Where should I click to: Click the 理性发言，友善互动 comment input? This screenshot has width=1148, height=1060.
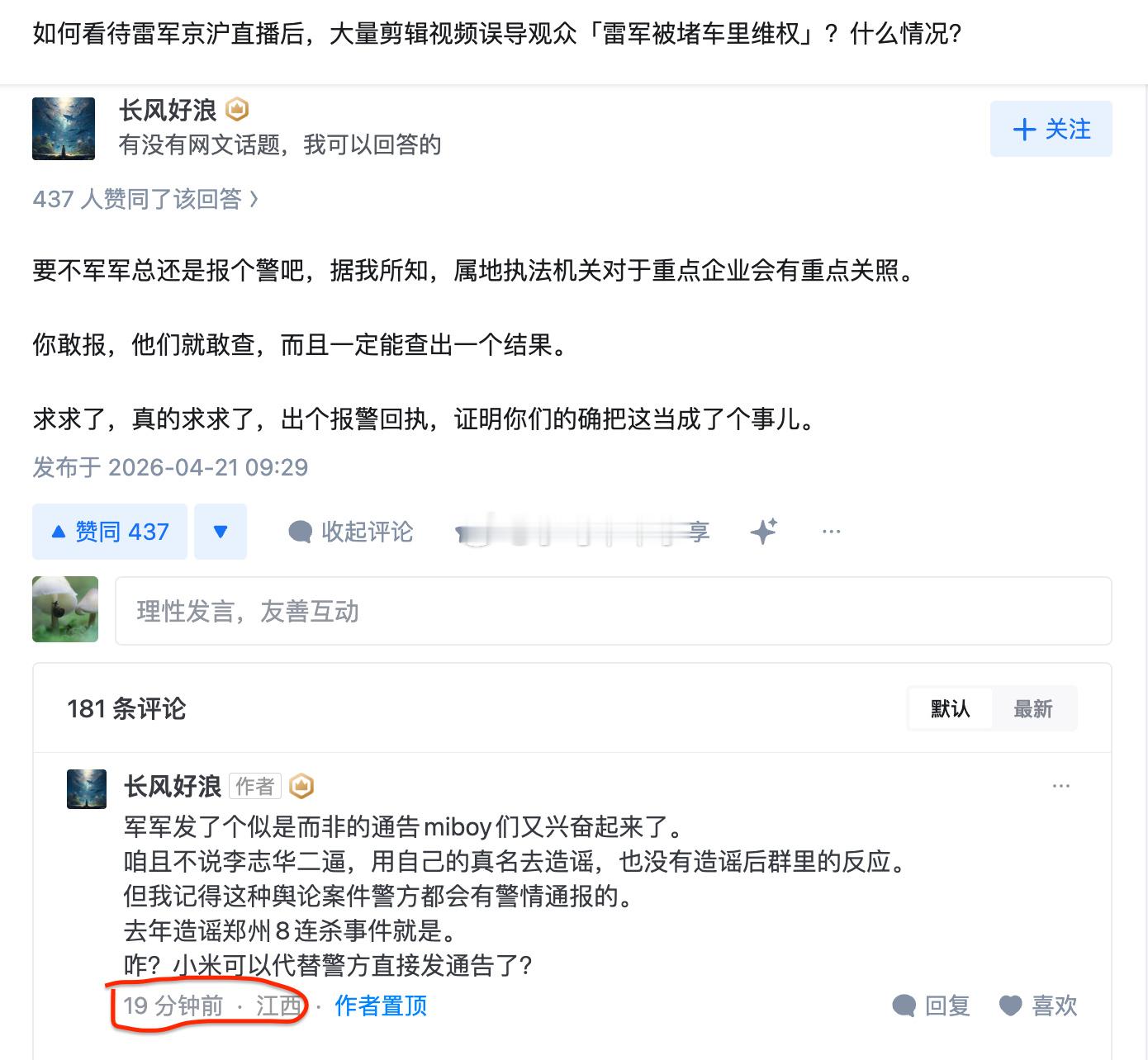[x=614, y=612]
